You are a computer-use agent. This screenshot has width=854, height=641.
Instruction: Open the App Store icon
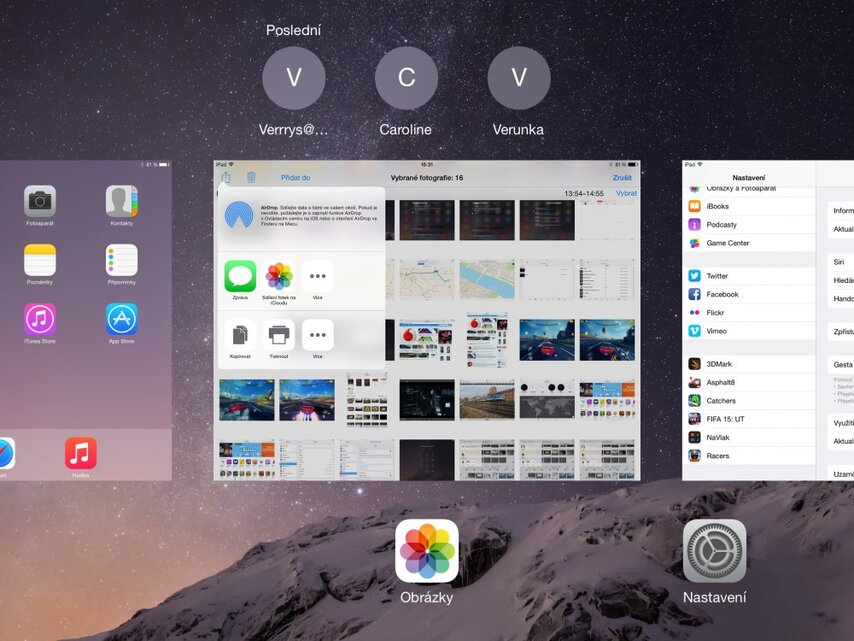pos(120,318)
